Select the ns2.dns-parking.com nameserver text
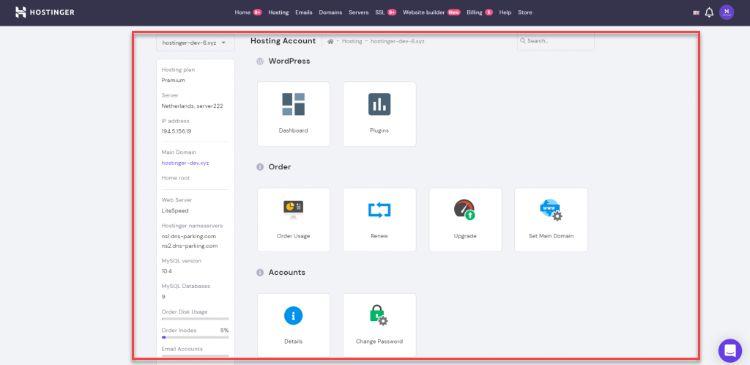 pyautogui.click(x=190, y=246)
